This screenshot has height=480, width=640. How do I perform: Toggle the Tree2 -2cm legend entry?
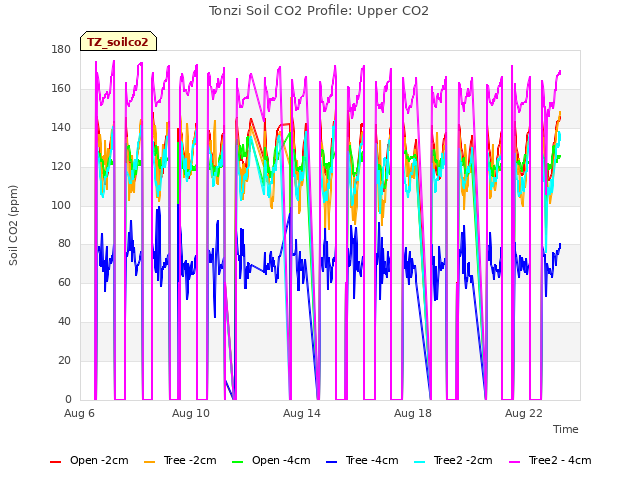click(x=453, y=461)
